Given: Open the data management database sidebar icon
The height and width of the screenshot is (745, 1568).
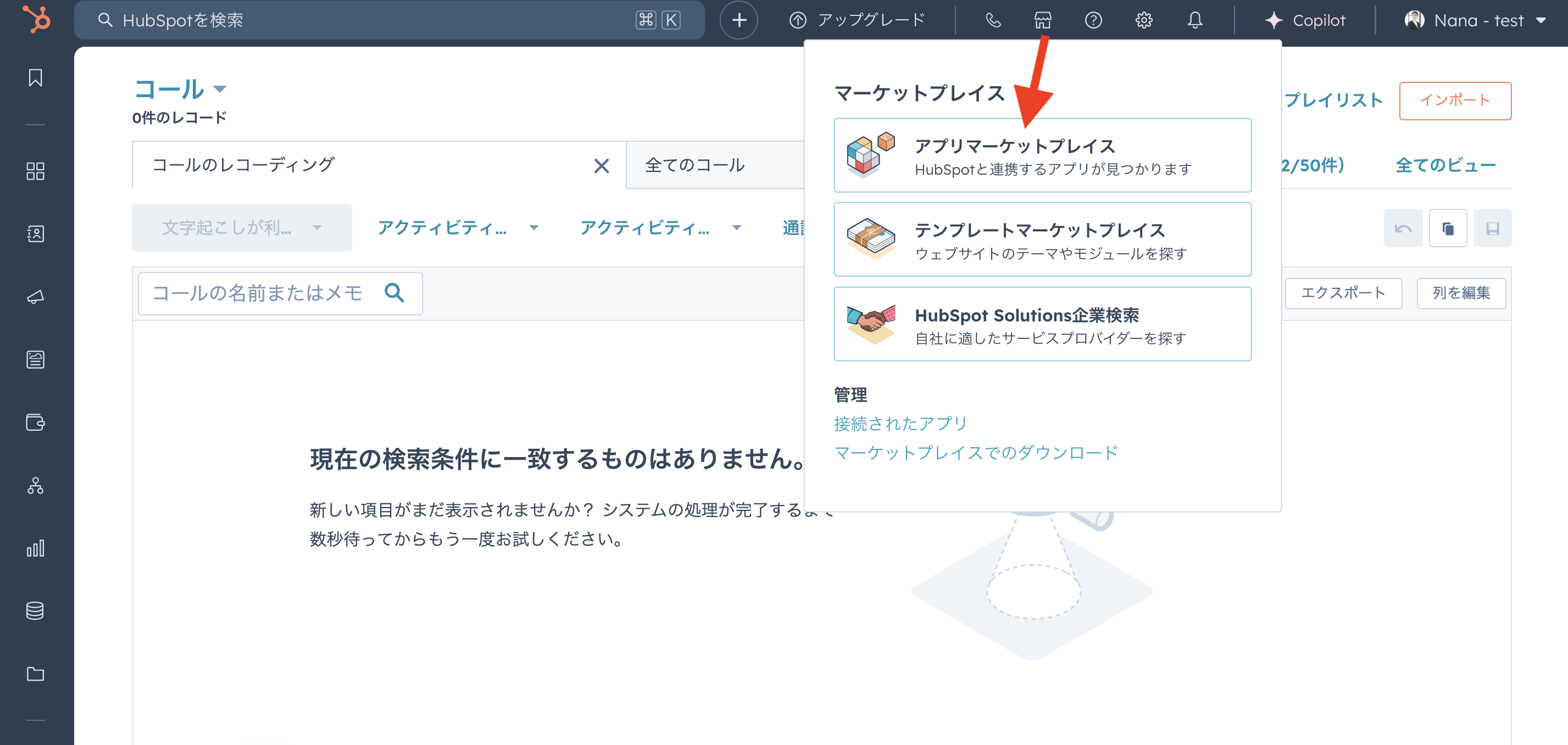Looking at the screenshot, I should 35,610.
